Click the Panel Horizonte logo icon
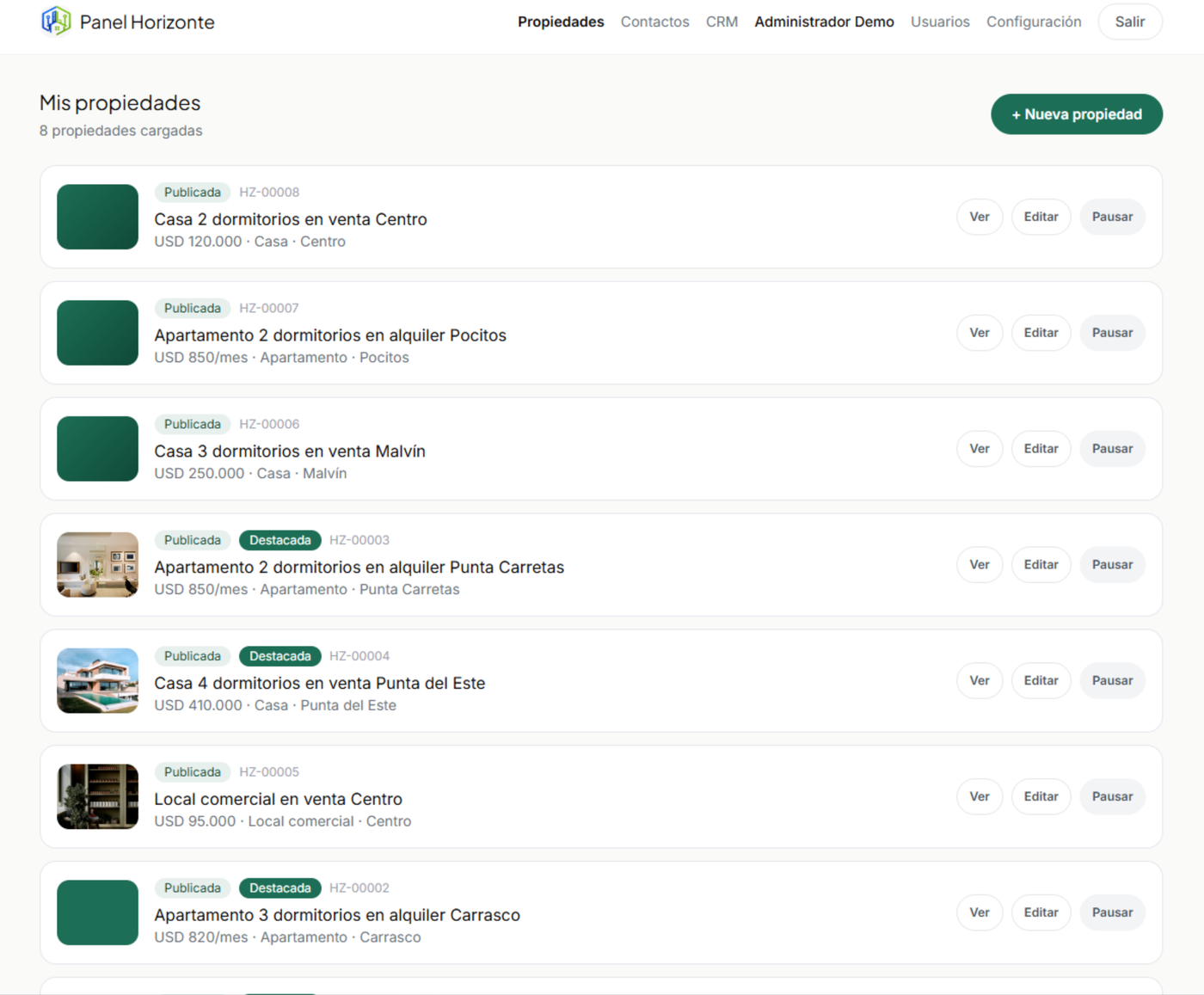 (56, 21)
